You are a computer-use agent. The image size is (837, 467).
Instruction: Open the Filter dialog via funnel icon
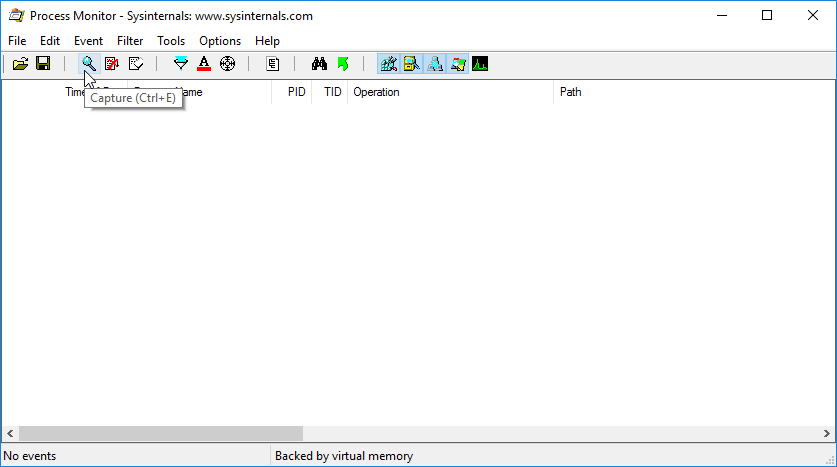coord(181,64)
